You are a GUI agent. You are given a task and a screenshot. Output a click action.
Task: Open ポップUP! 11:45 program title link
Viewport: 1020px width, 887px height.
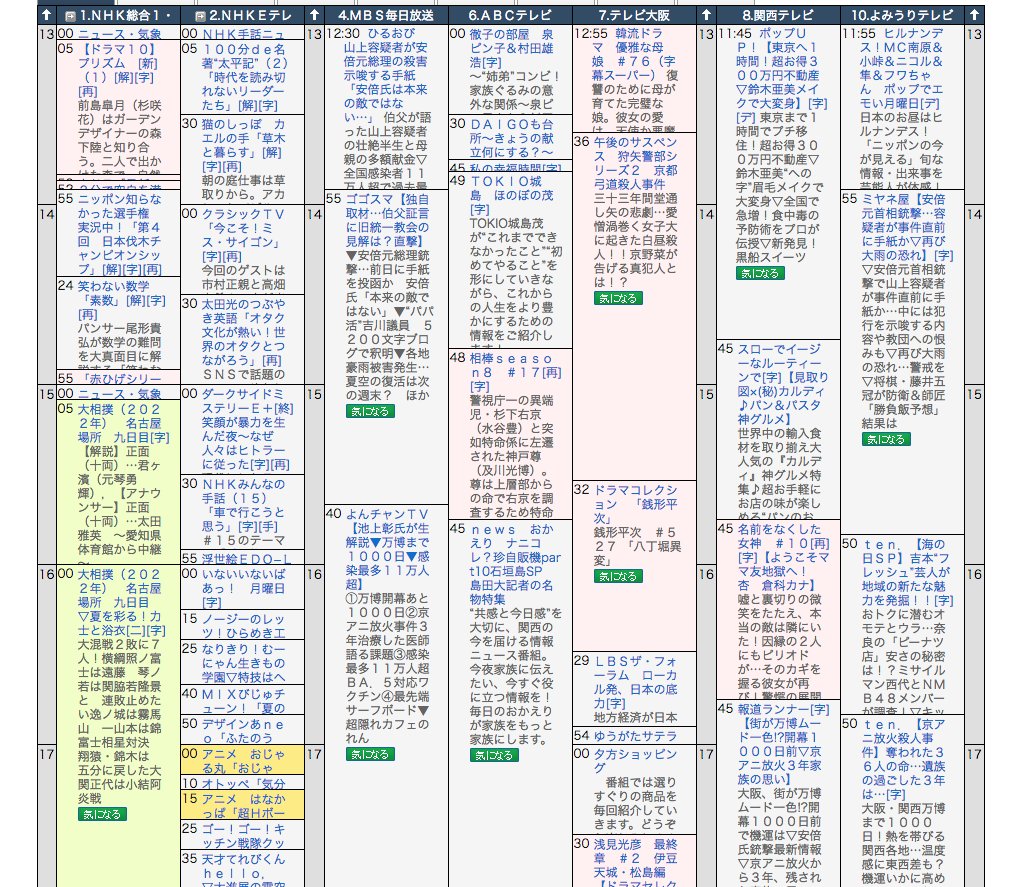(x=782, y=75)
